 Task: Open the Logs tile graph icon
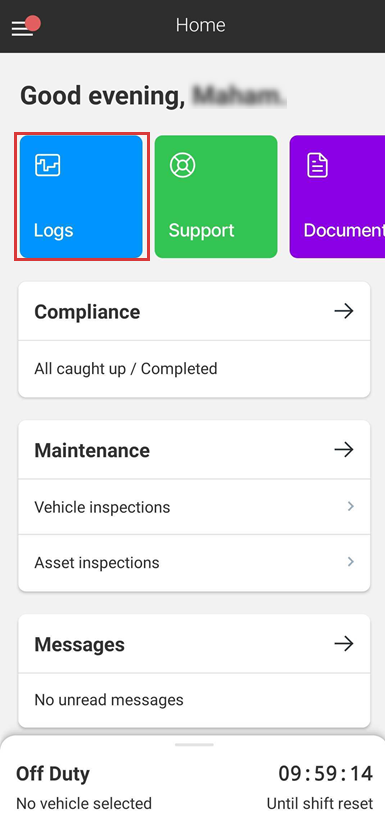[48, 165]
